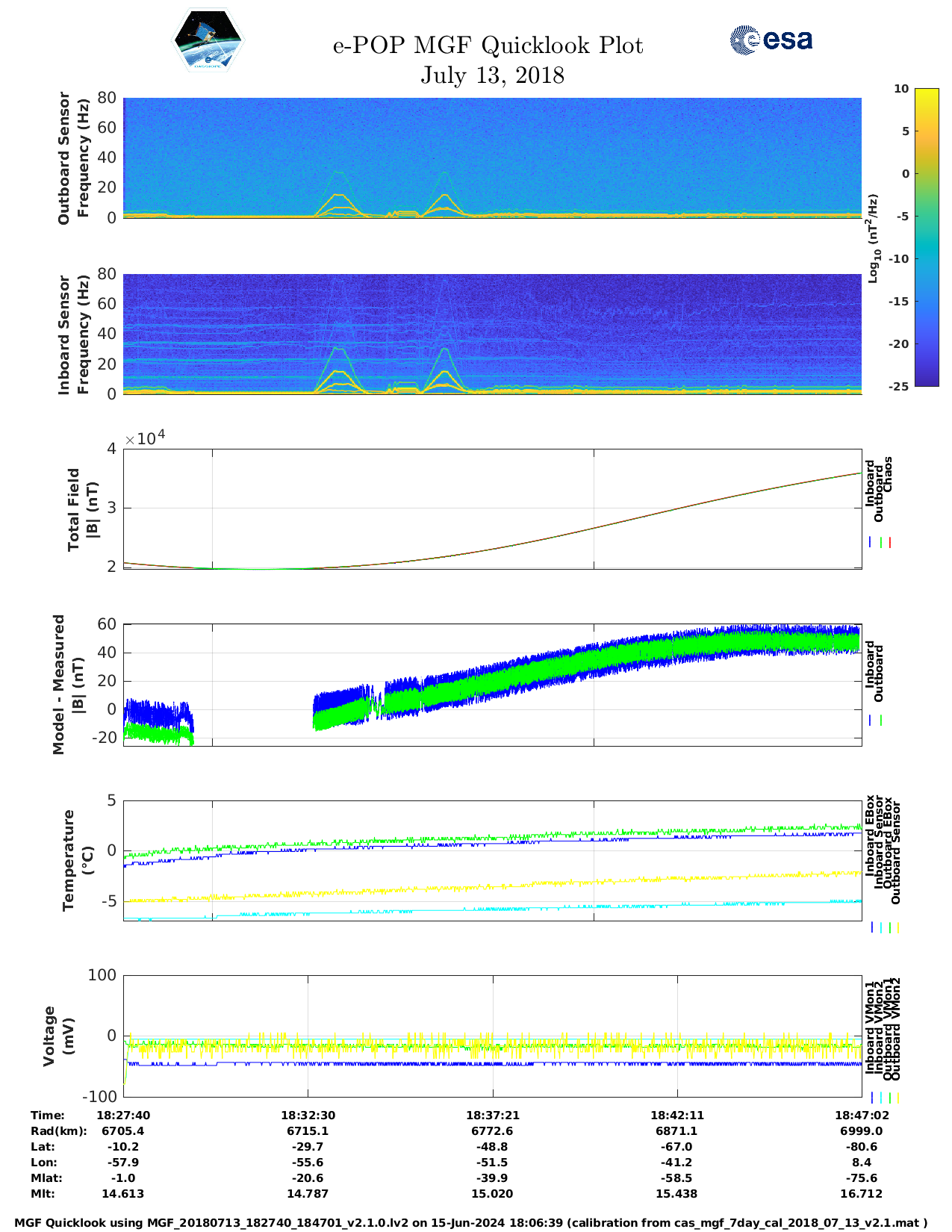Click the ESA logo
Screen dimensions: 952x1232
click(771, 40)
